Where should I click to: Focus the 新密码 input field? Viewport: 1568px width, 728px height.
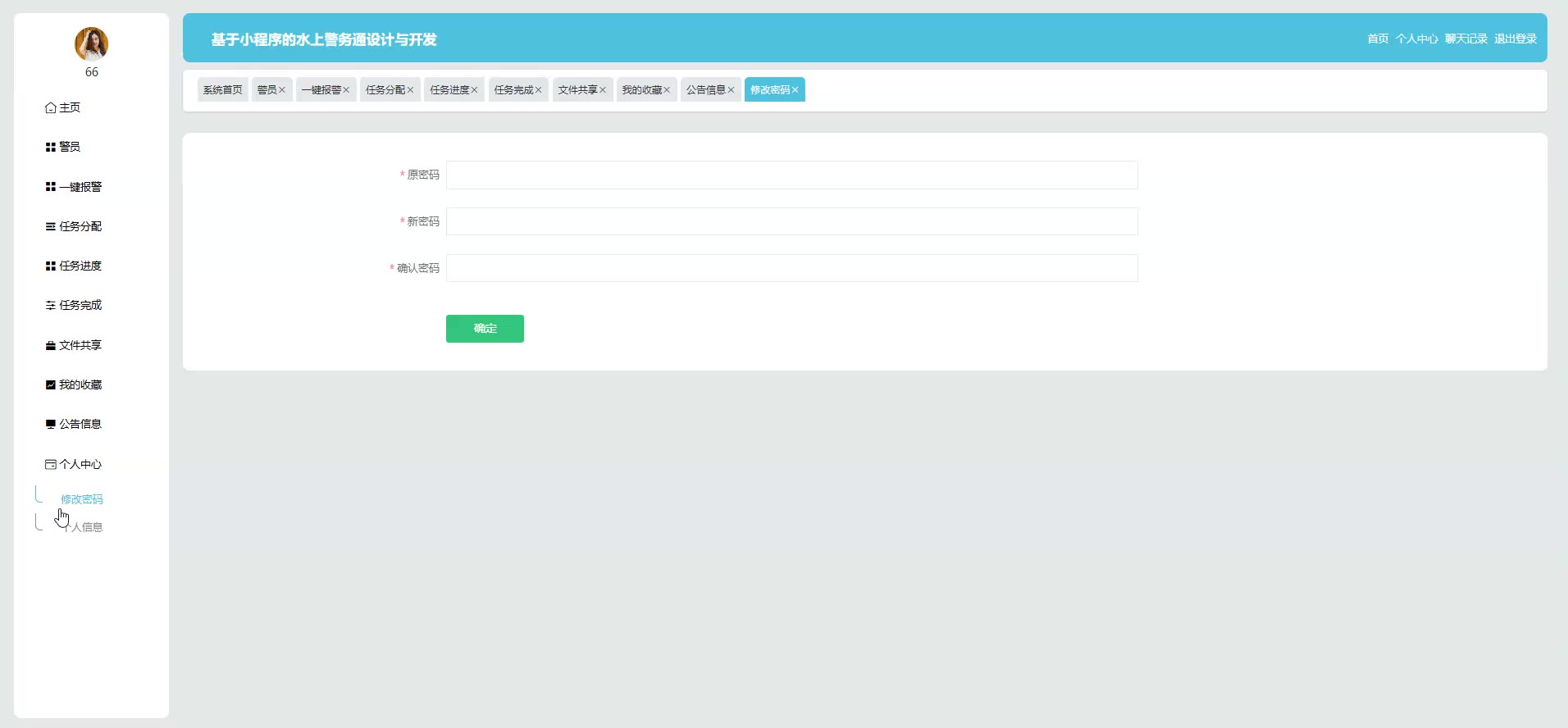pyautogui.click(x=791, y=221)
